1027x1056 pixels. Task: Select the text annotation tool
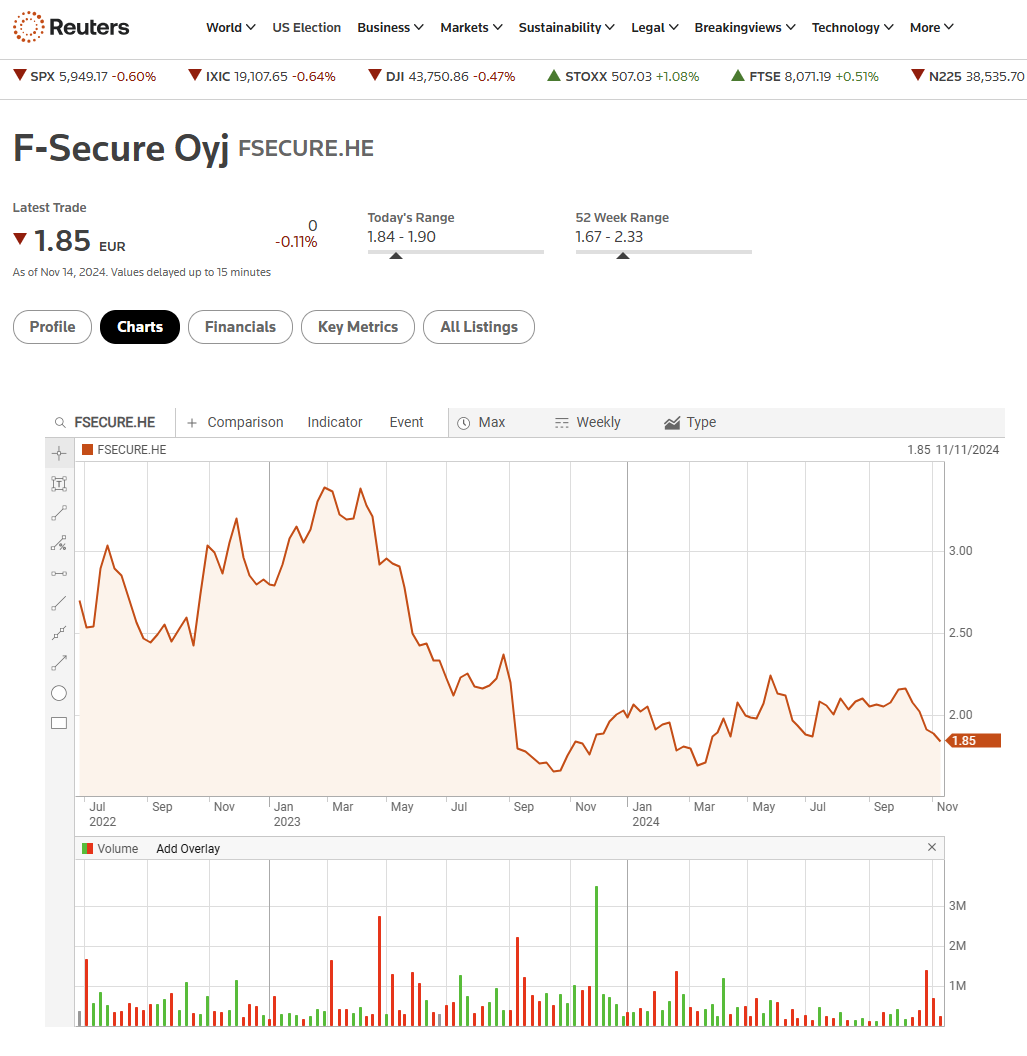[59, 484]
